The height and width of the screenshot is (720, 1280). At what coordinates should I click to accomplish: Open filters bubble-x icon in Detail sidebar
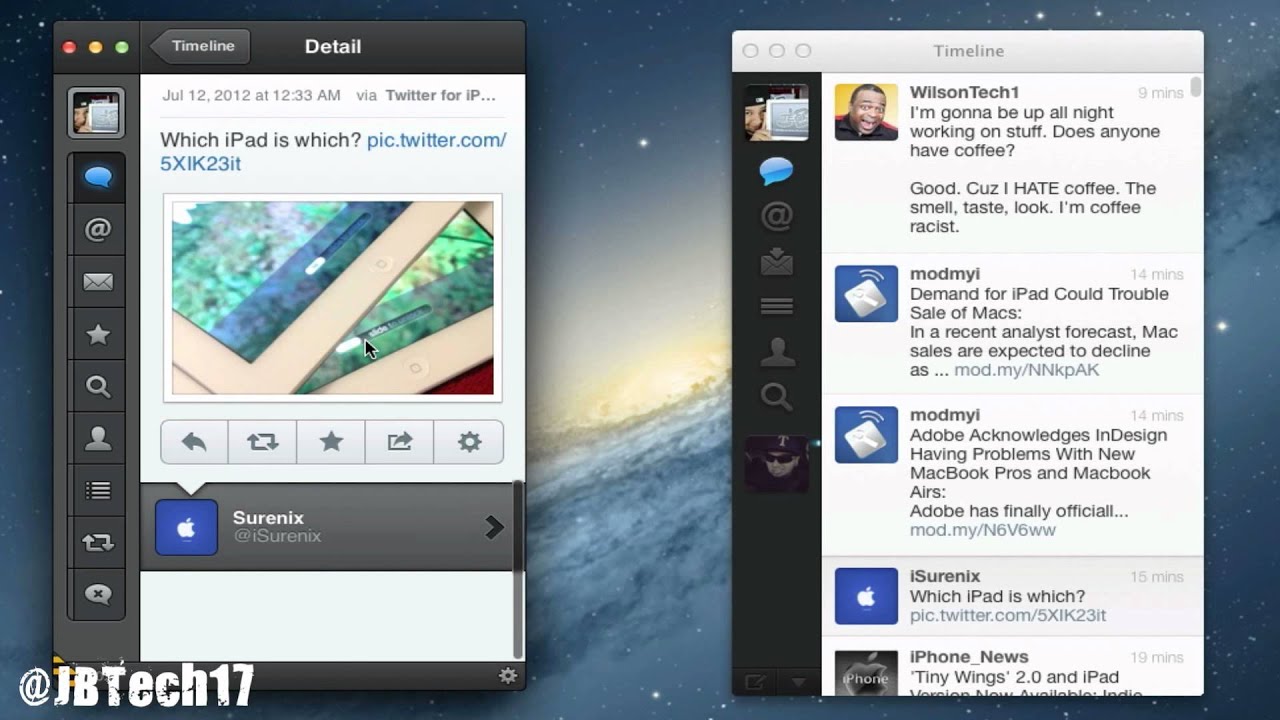click(97, 594)
